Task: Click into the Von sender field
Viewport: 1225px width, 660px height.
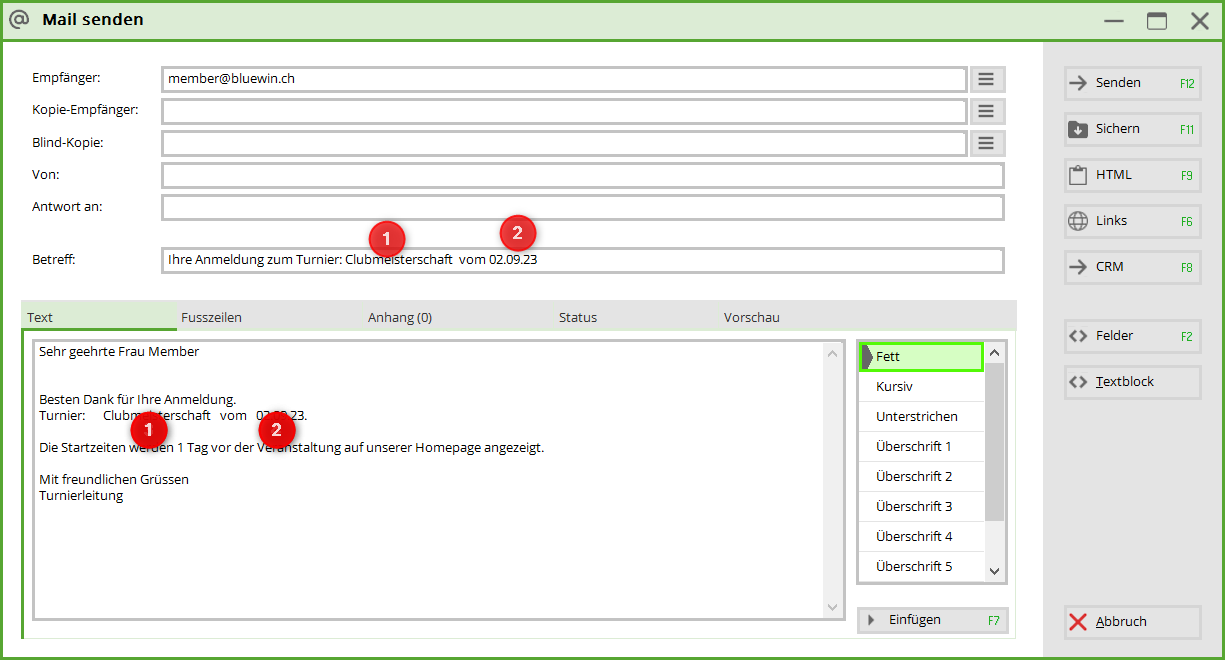Action: click(582, 175)
